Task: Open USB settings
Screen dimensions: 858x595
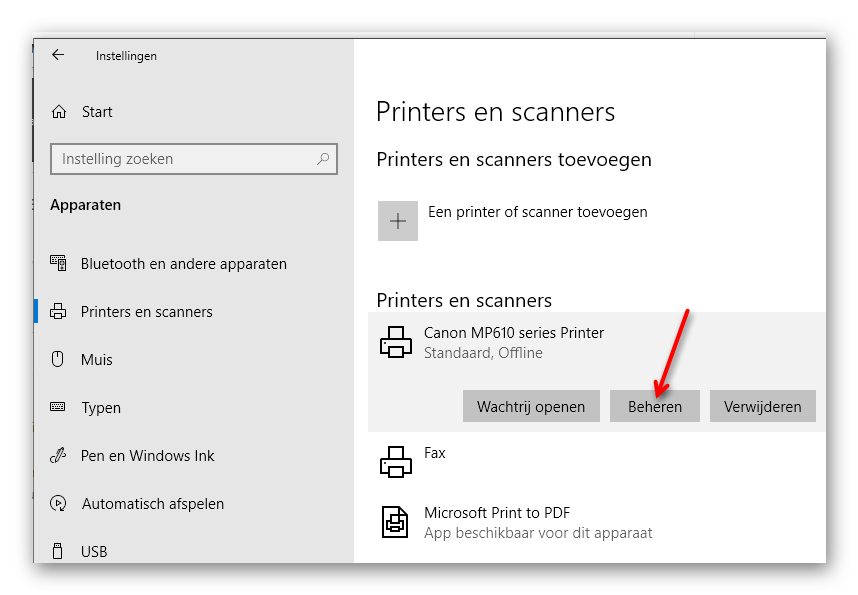Action: click(x=94, y=551)
